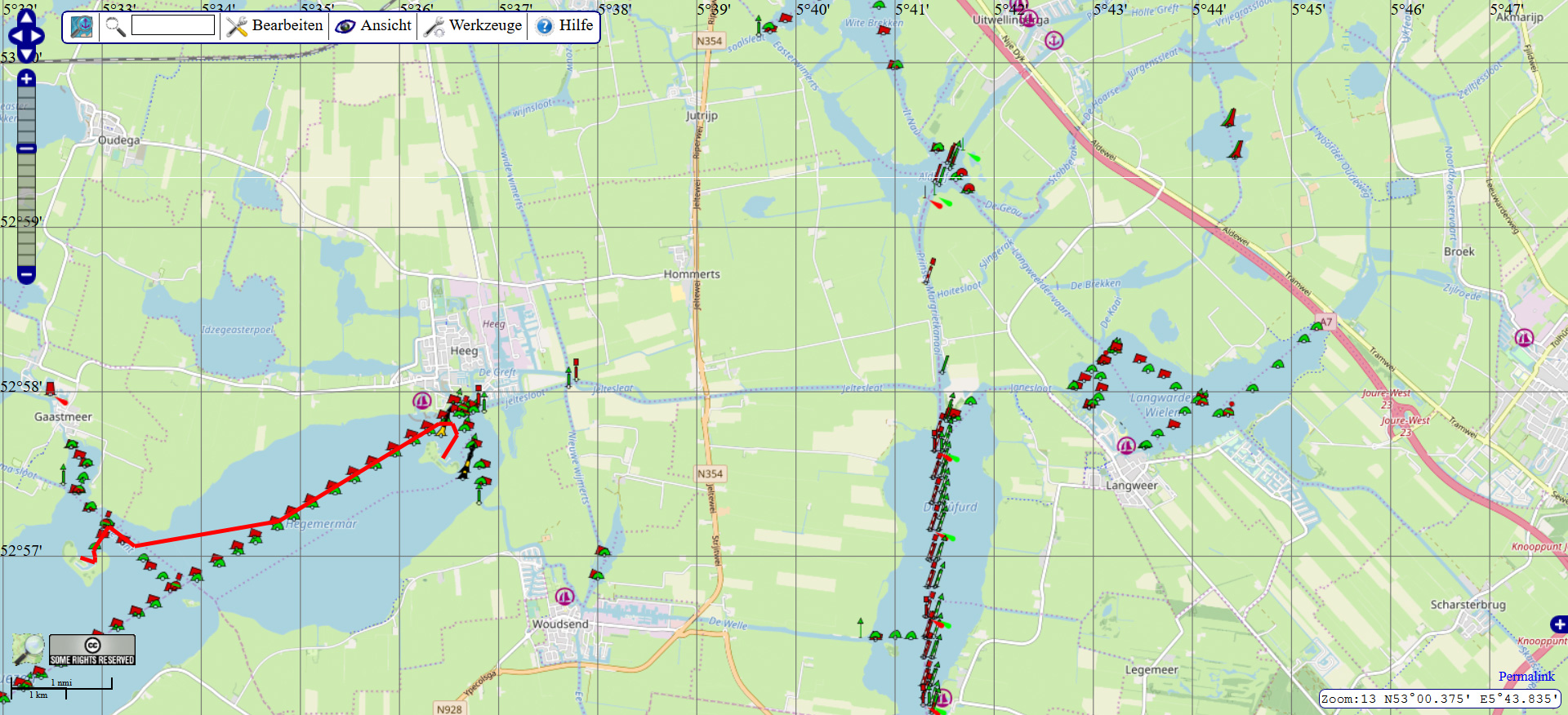The height and width of the screenshot is (715, 1568).
Task: Expand the layer switcher plus at right edge
Action: point(1559,624)
